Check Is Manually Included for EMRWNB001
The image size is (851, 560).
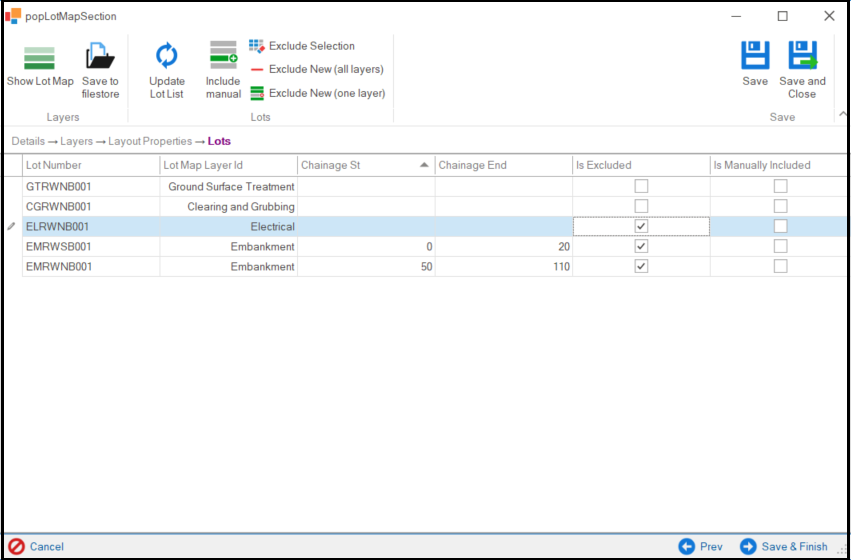pos(780,266)
